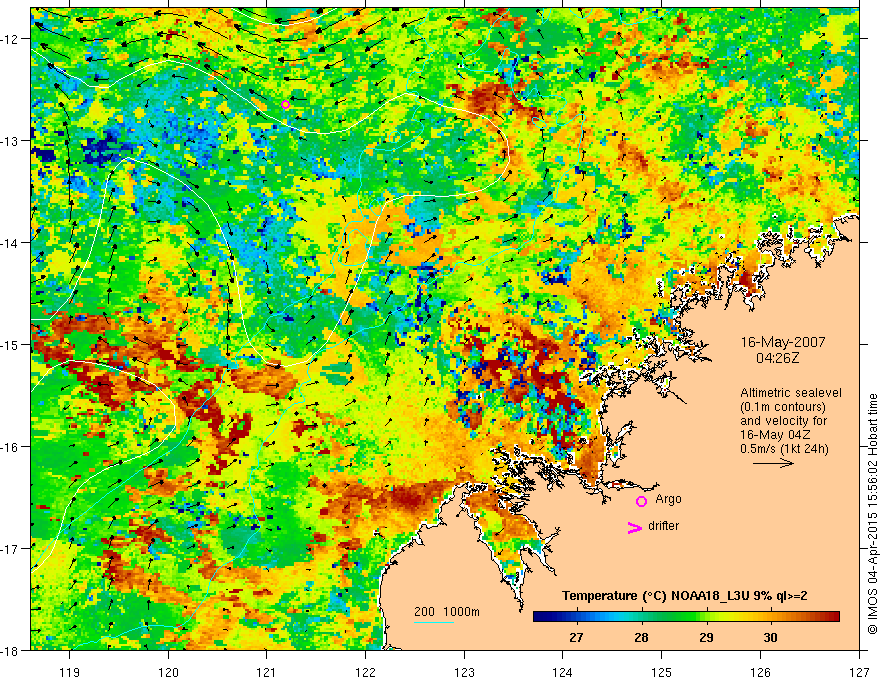Screen dimensions: 880x680
Task: Click the 28 temperature scale label
Action: click(x=641, y=637)
